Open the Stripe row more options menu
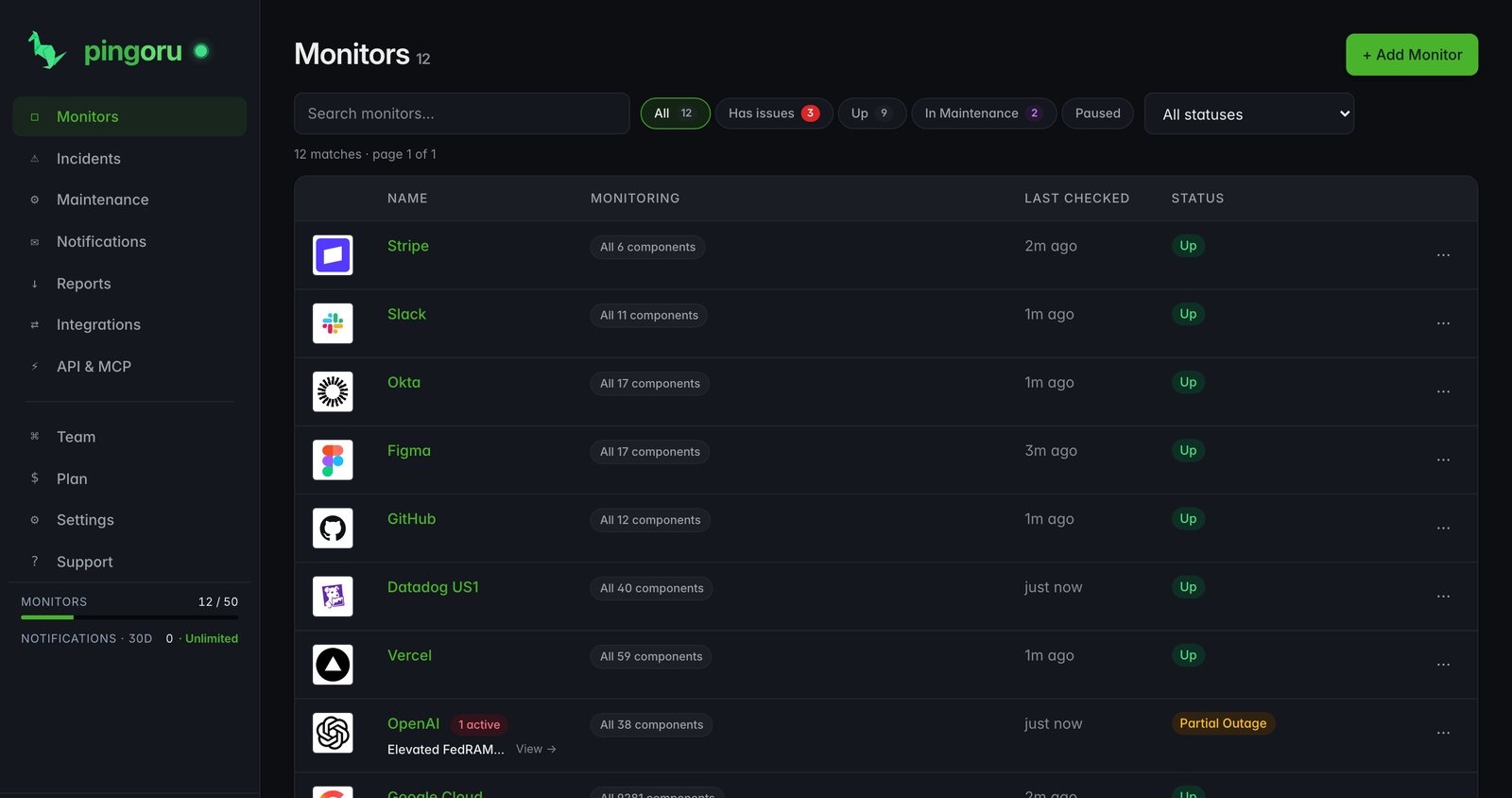1512x798 pixels. pos(1443,255)
